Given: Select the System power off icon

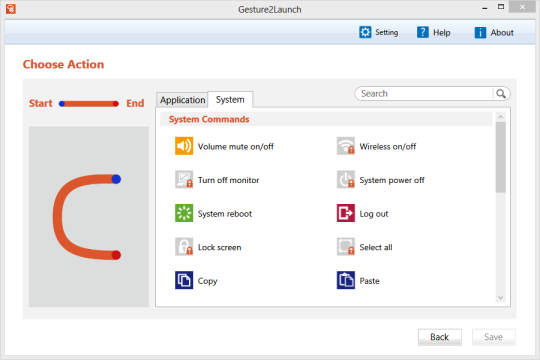Looking at the screenshot, I should pyautogui.click(x=346, y=179).
